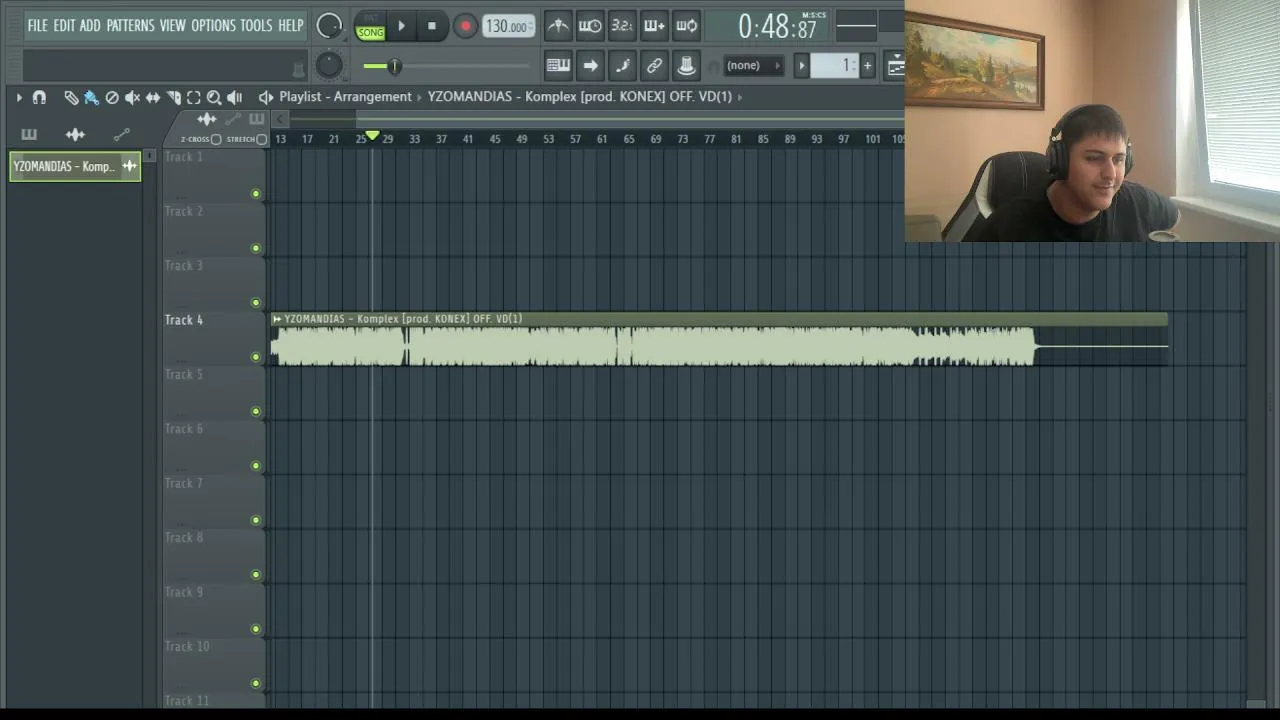Click the Track 4 label

tap(184, 320)
